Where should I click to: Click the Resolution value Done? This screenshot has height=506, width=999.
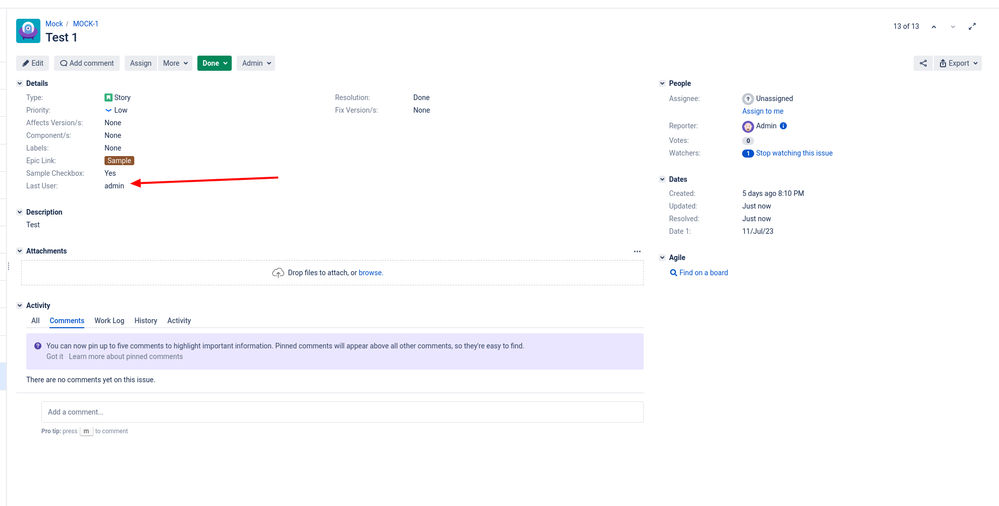[421, 98]
